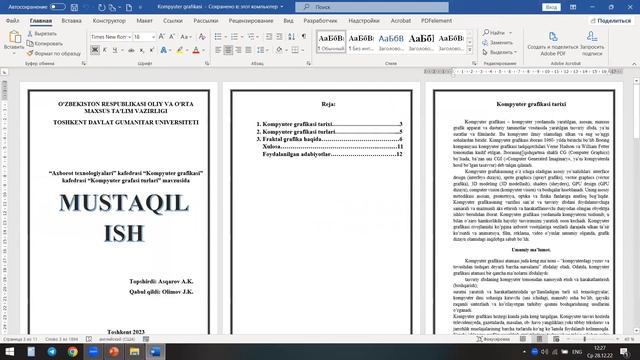
Task: Click the Decrease font size icon
Action: point(172,37)
